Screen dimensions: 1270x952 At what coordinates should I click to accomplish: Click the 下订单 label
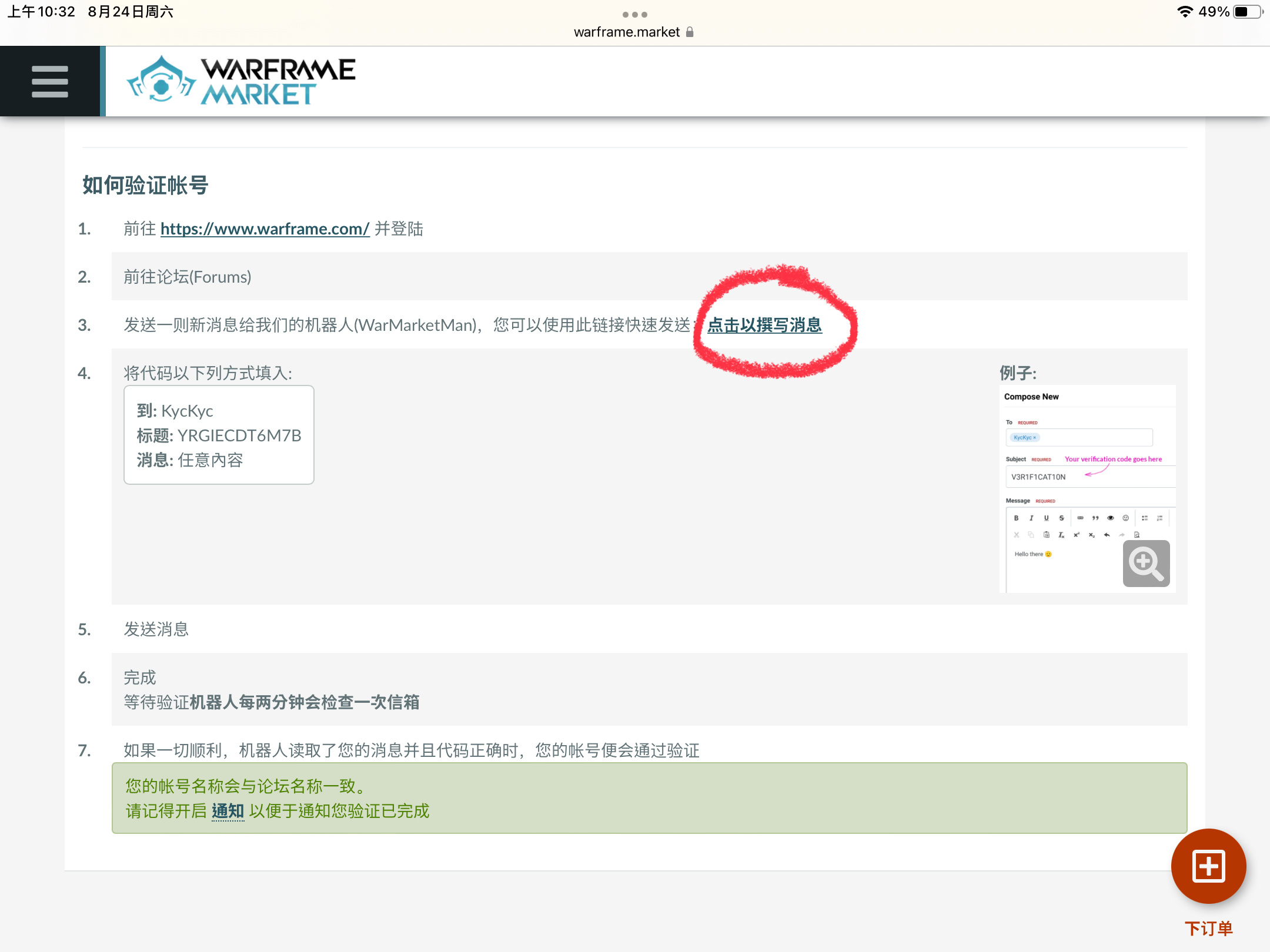click(1208, 928)
